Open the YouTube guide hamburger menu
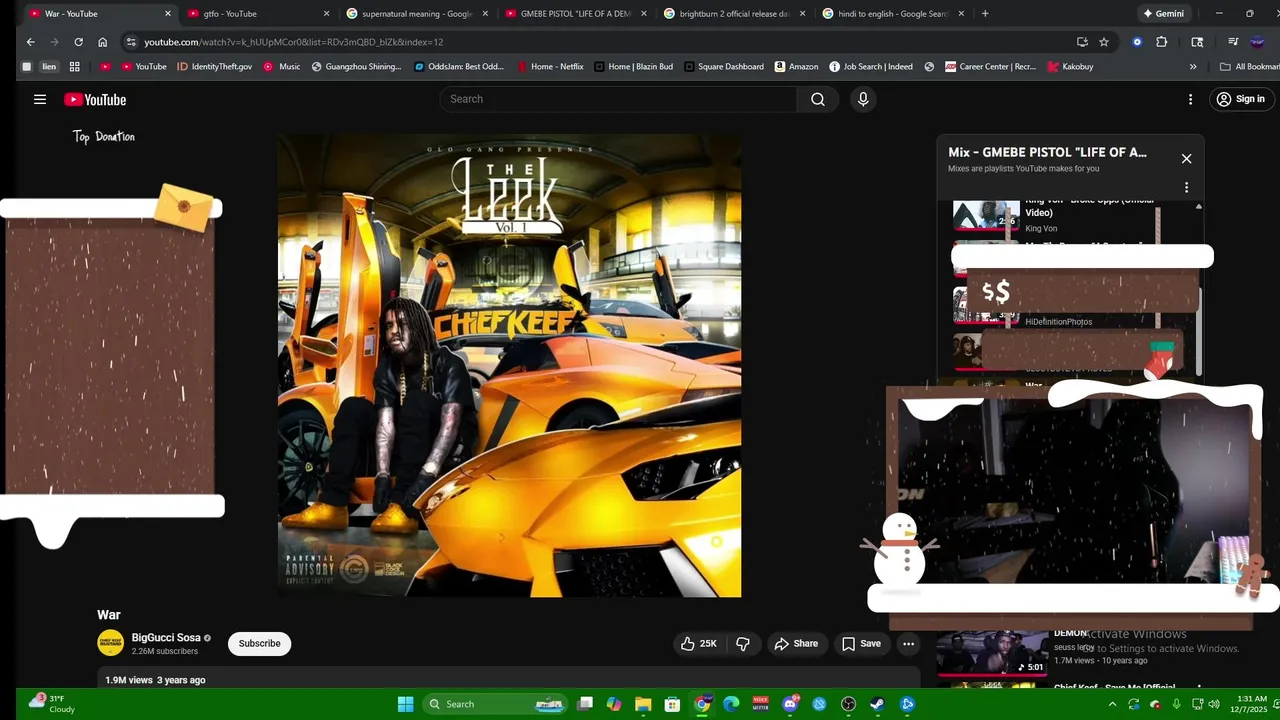 (x=40, y=99)
